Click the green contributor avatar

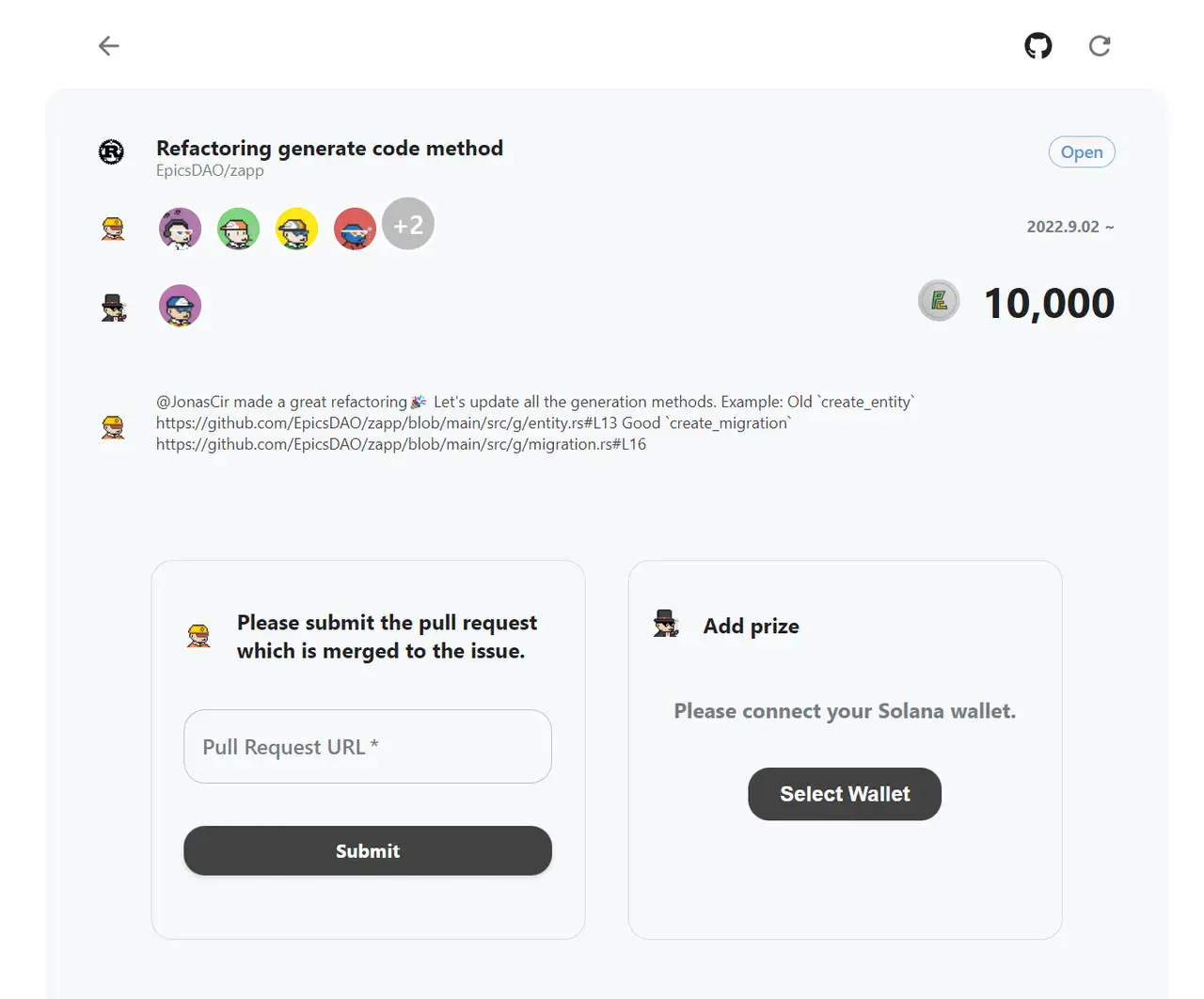(x=238, y=229)
